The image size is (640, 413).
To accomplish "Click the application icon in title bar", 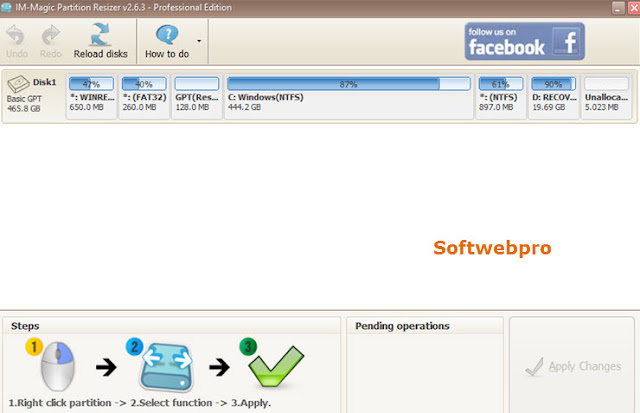I will tap(6, 8).
